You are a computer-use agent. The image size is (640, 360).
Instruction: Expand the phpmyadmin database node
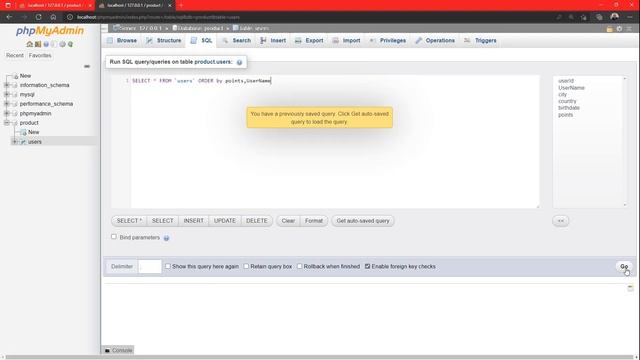(x=7, y=113)
